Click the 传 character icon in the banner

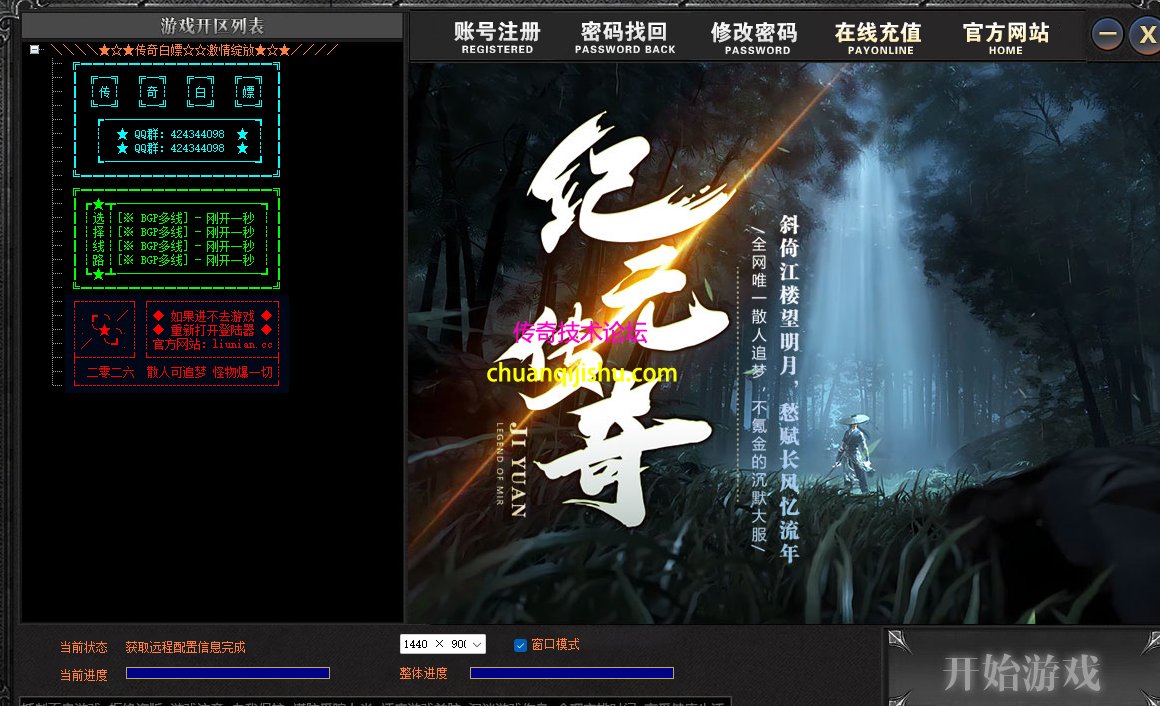click(105, 90)
